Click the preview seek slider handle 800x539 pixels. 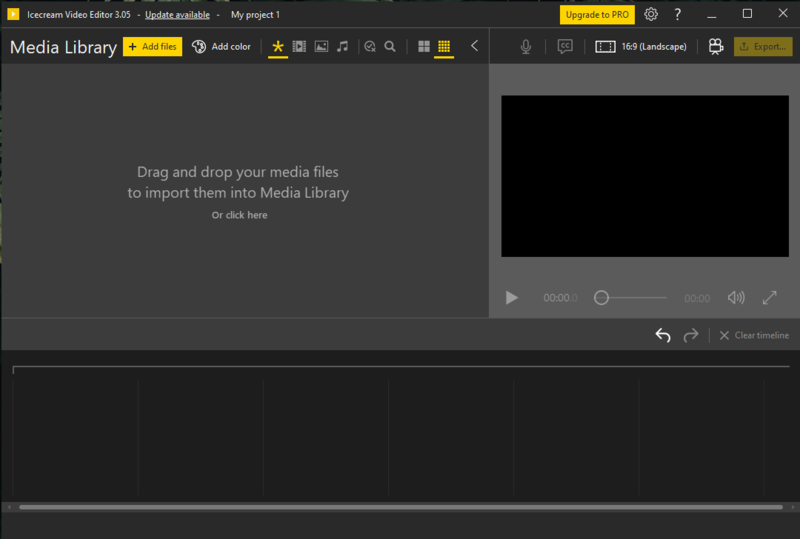602,298
